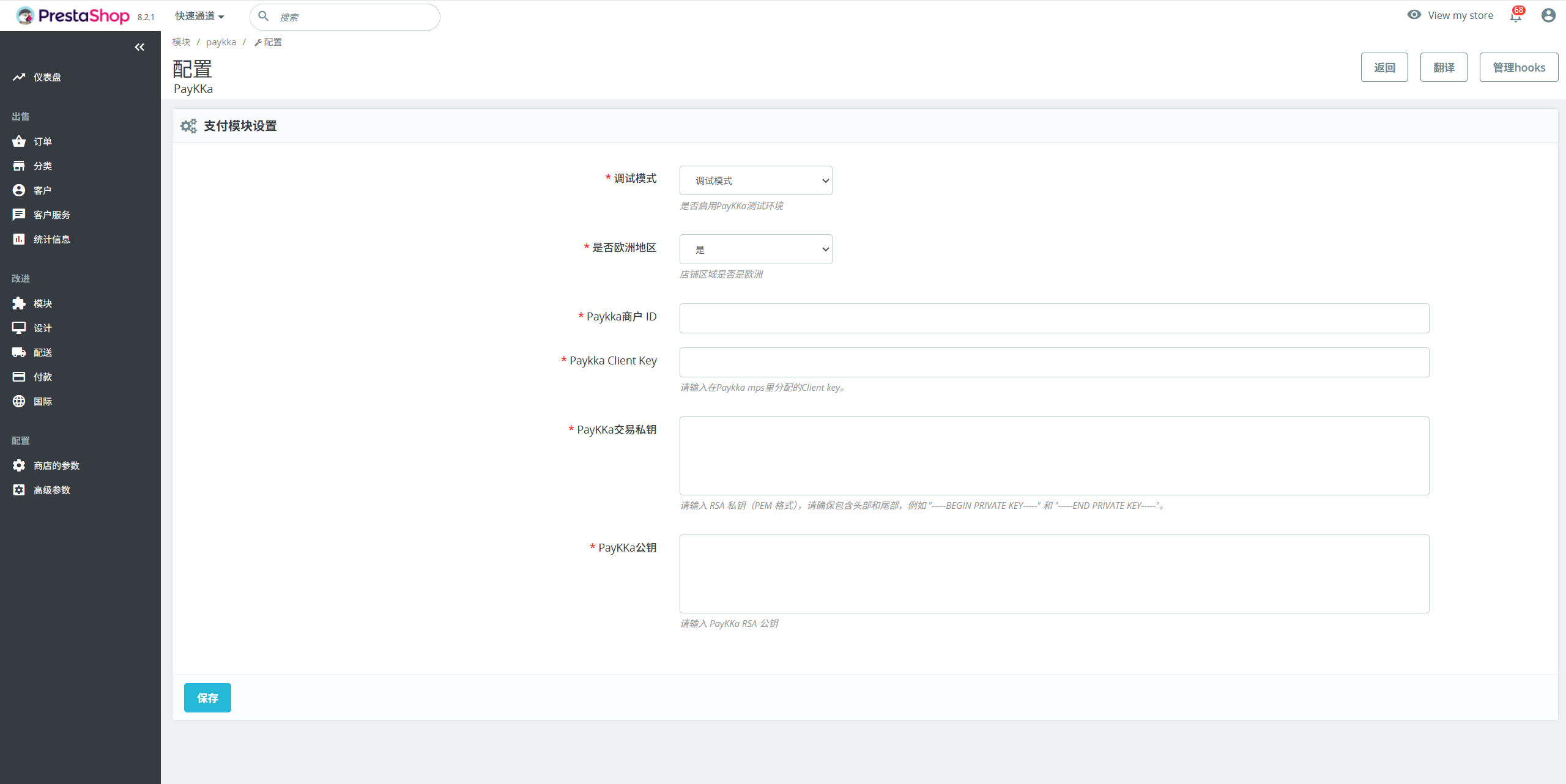Open 统计信息 menu item
1566x784 pixels.
[52, 239]
